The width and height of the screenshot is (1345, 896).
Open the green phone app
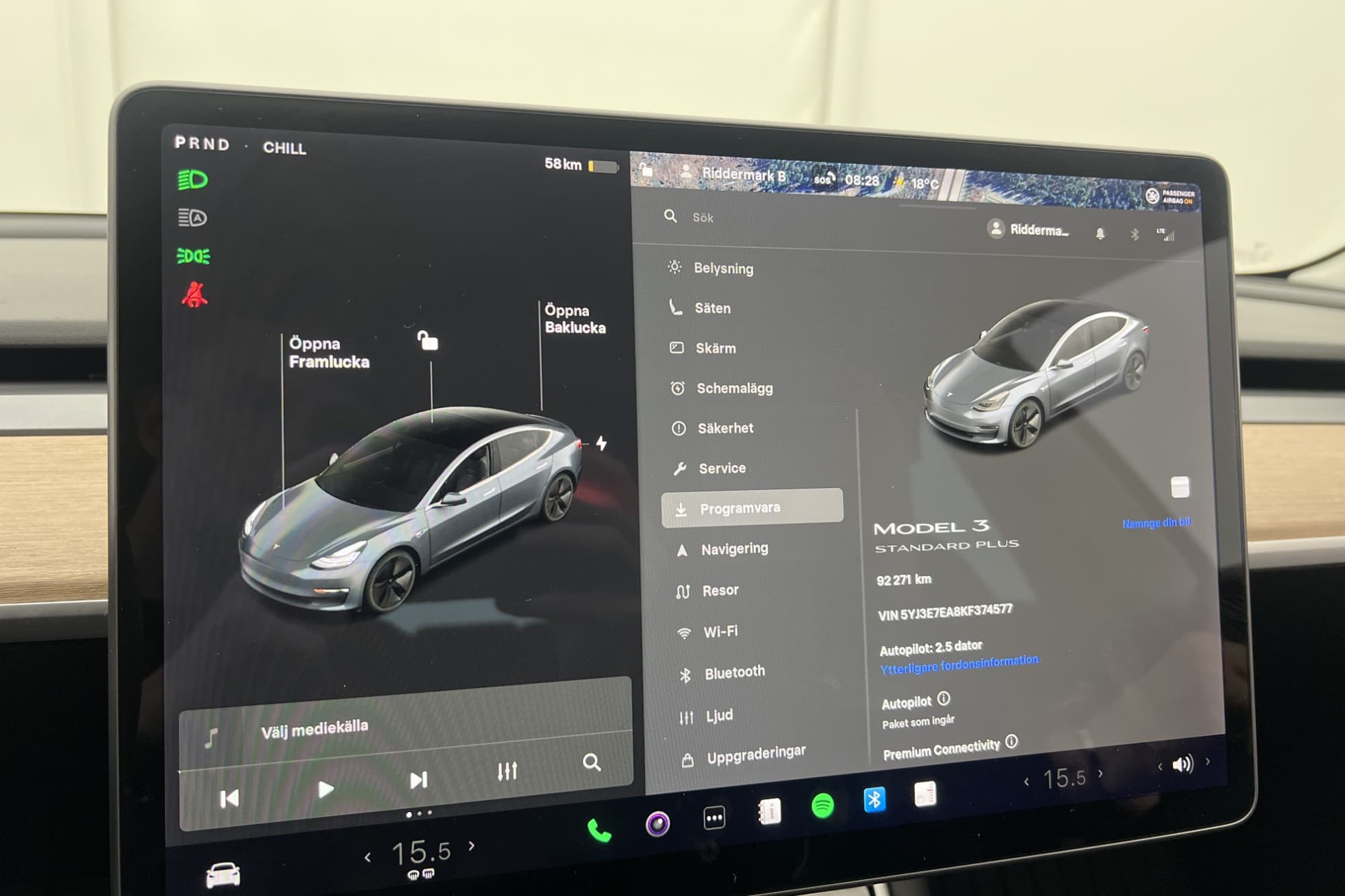click(x=599, y=831)
